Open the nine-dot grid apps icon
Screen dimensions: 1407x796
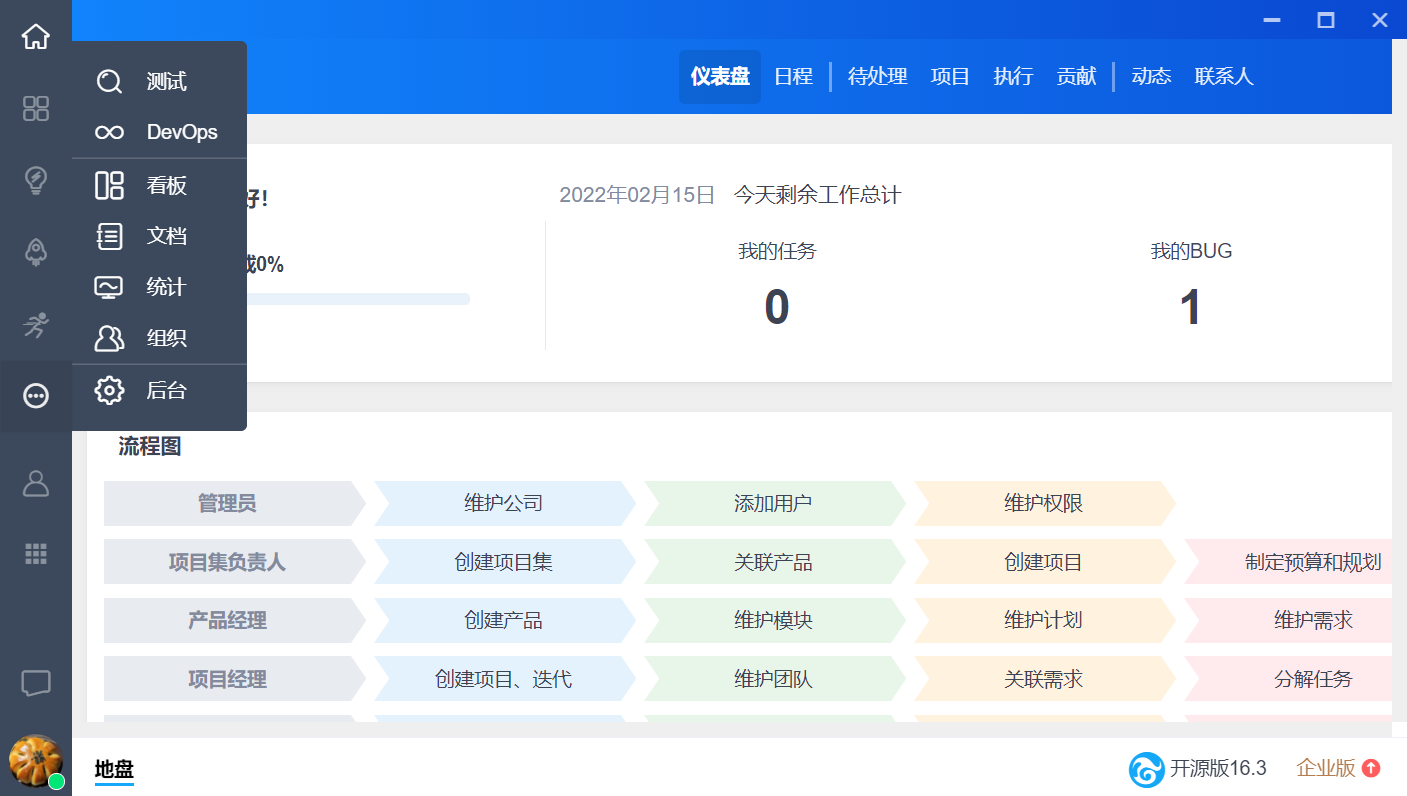pos(36,553)
